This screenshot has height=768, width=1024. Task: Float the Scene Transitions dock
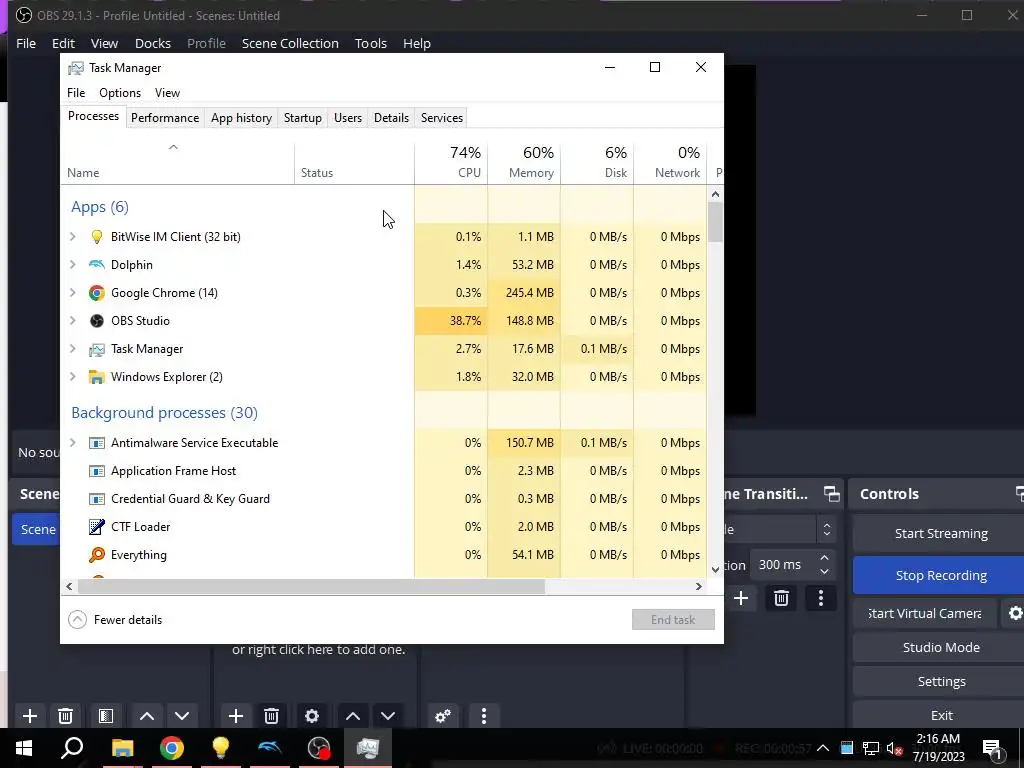(831, 494)
